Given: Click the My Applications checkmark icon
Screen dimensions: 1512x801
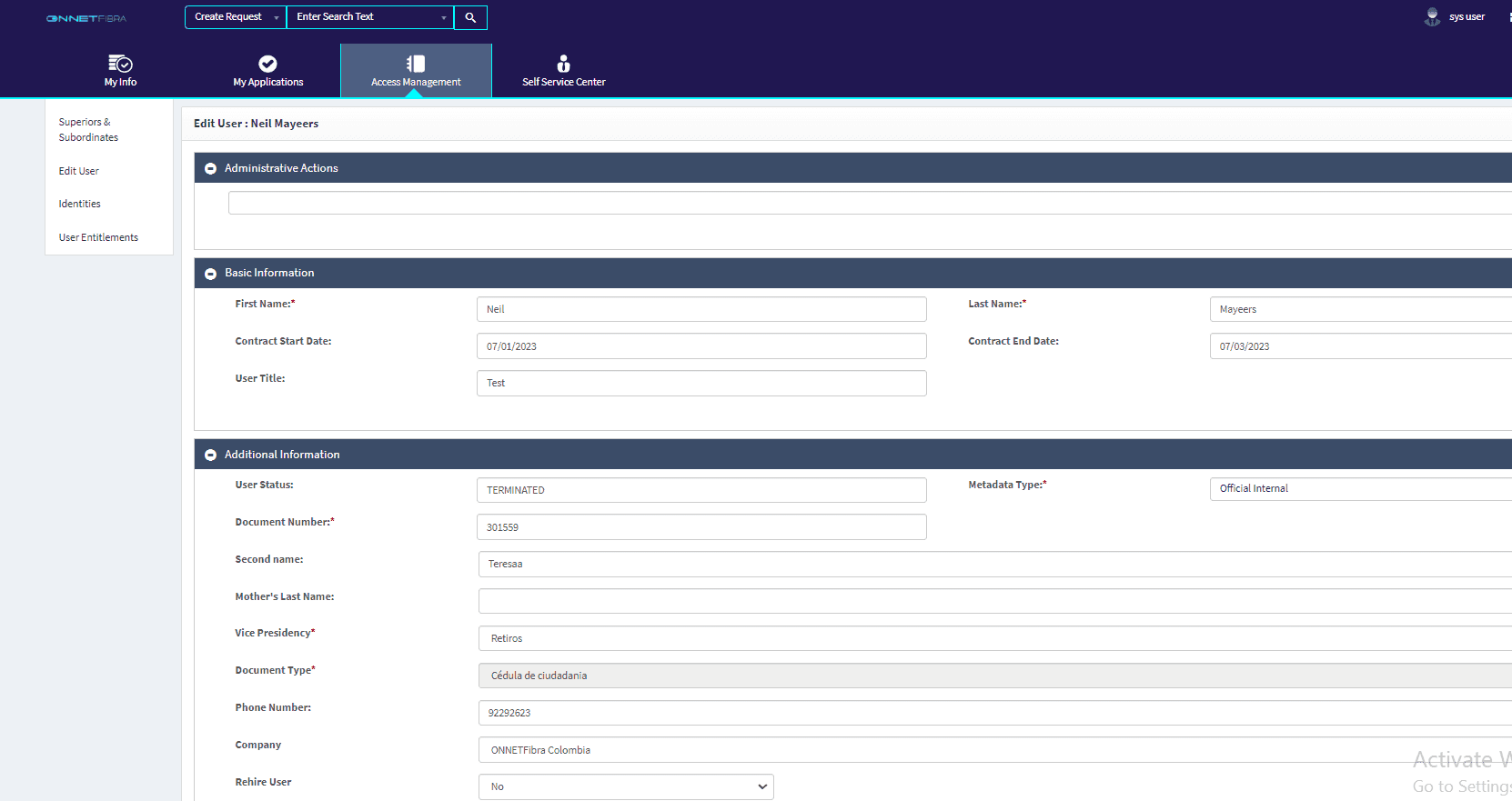Looking at the screenshot, I should coord(267,64).
